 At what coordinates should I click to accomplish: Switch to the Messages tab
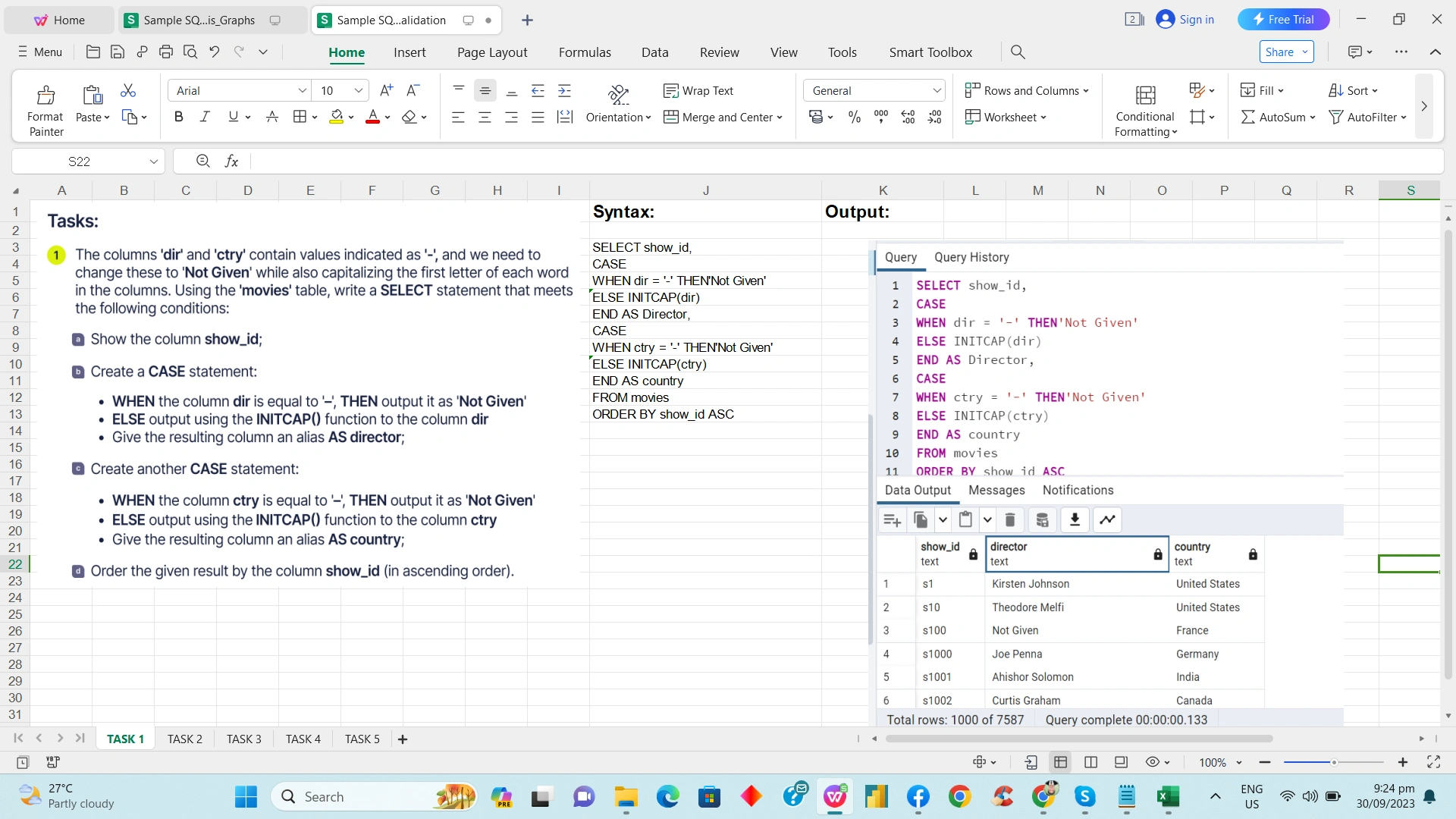(996, 490)
